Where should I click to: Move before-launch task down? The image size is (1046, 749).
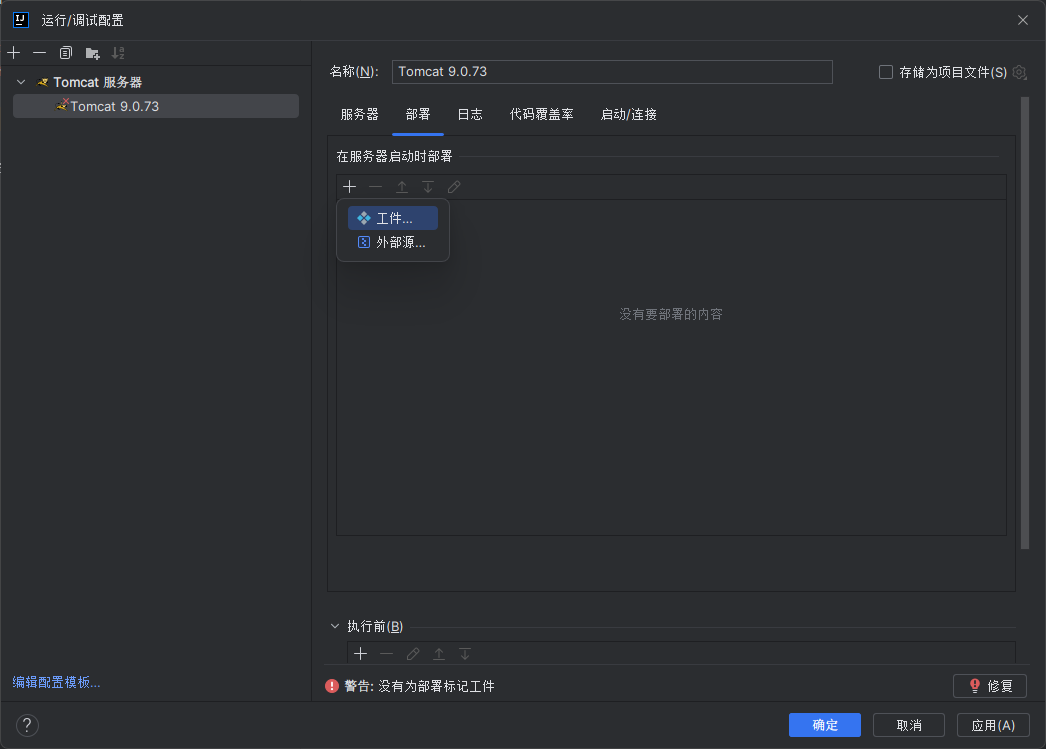(x=465, y=654)
